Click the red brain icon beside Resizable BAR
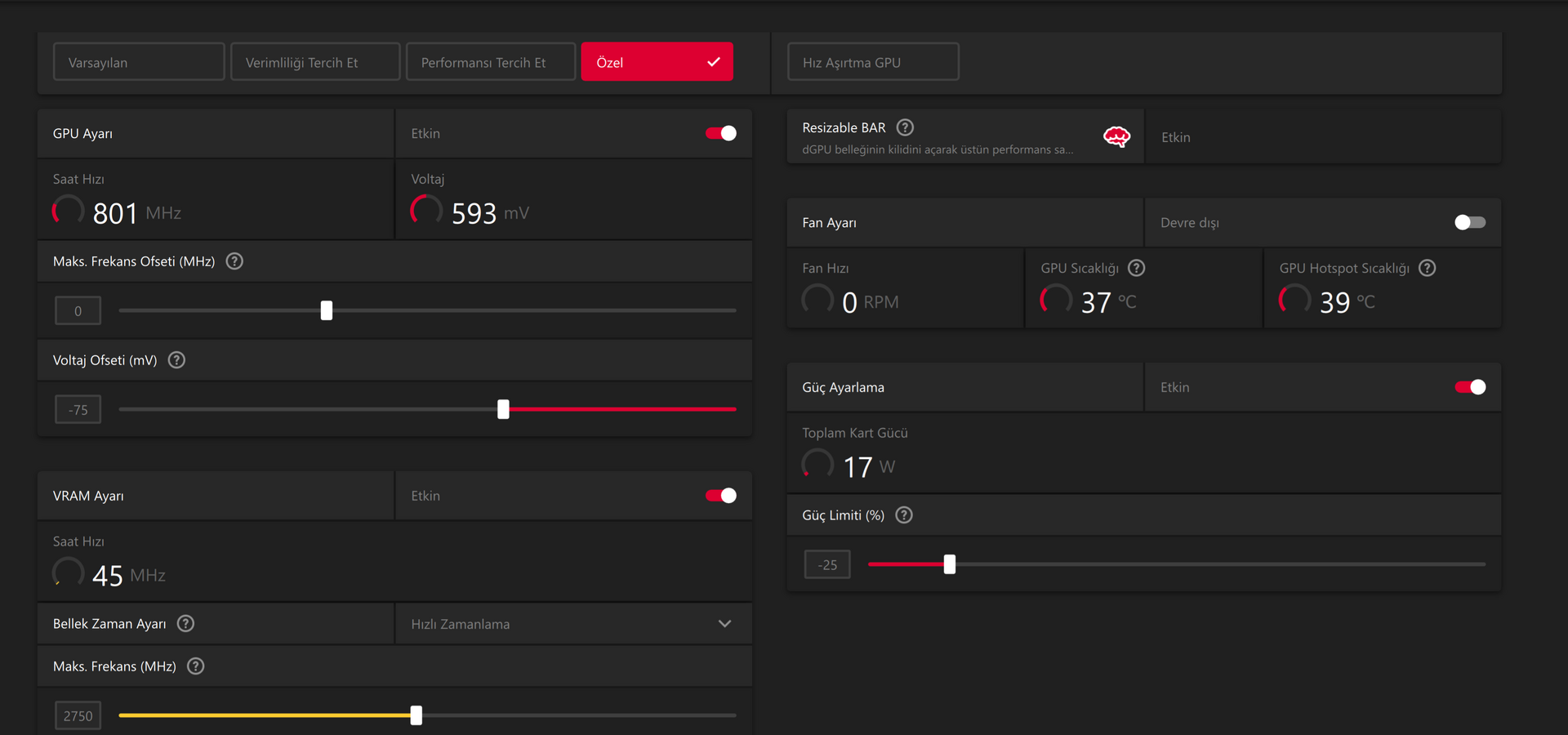 [1116, 136]
